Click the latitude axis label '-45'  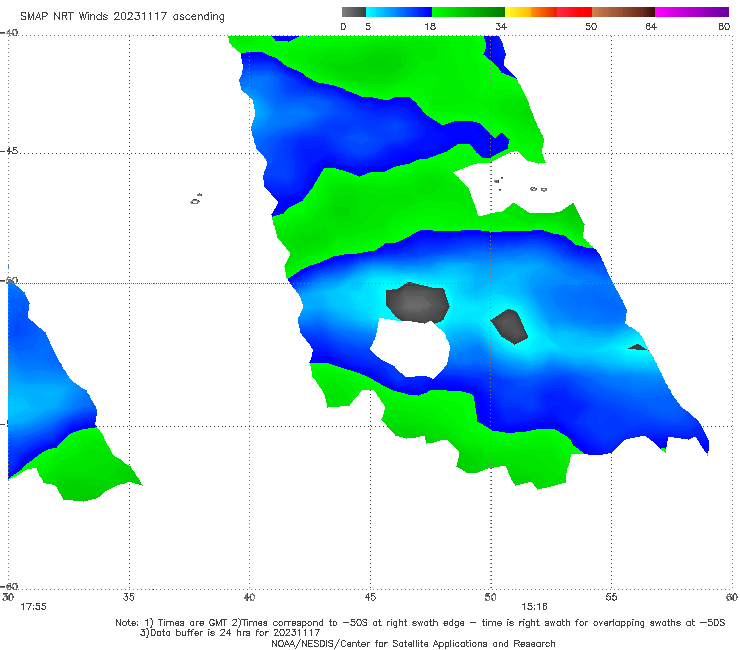(x=9, y=151)
